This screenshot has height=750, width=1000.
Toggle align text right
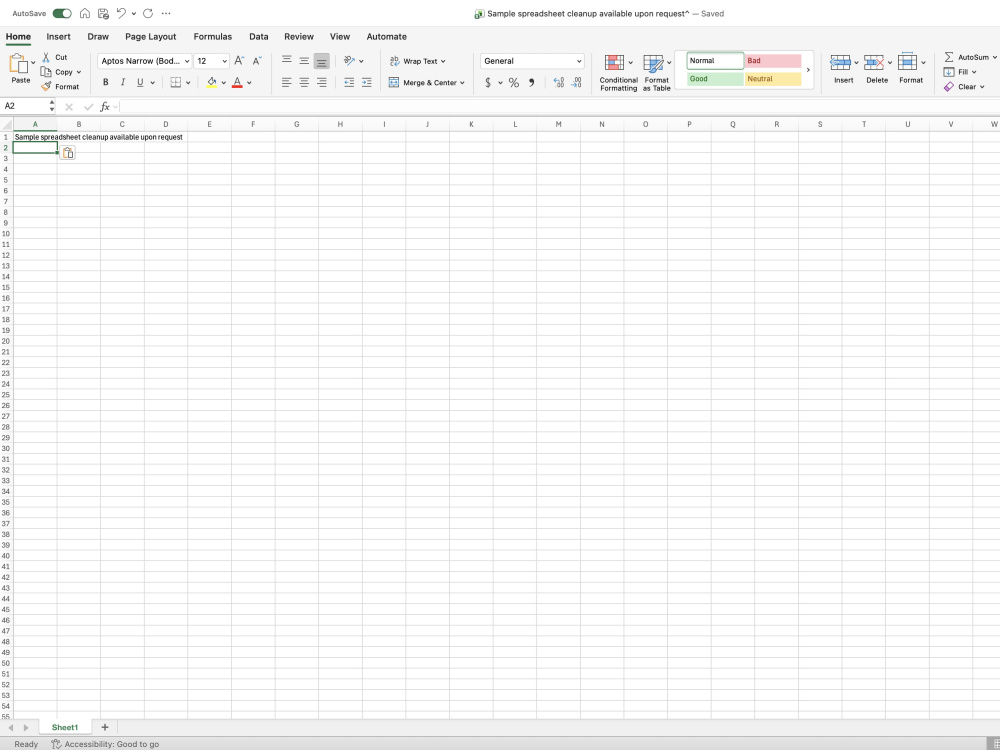coord(321,82)
